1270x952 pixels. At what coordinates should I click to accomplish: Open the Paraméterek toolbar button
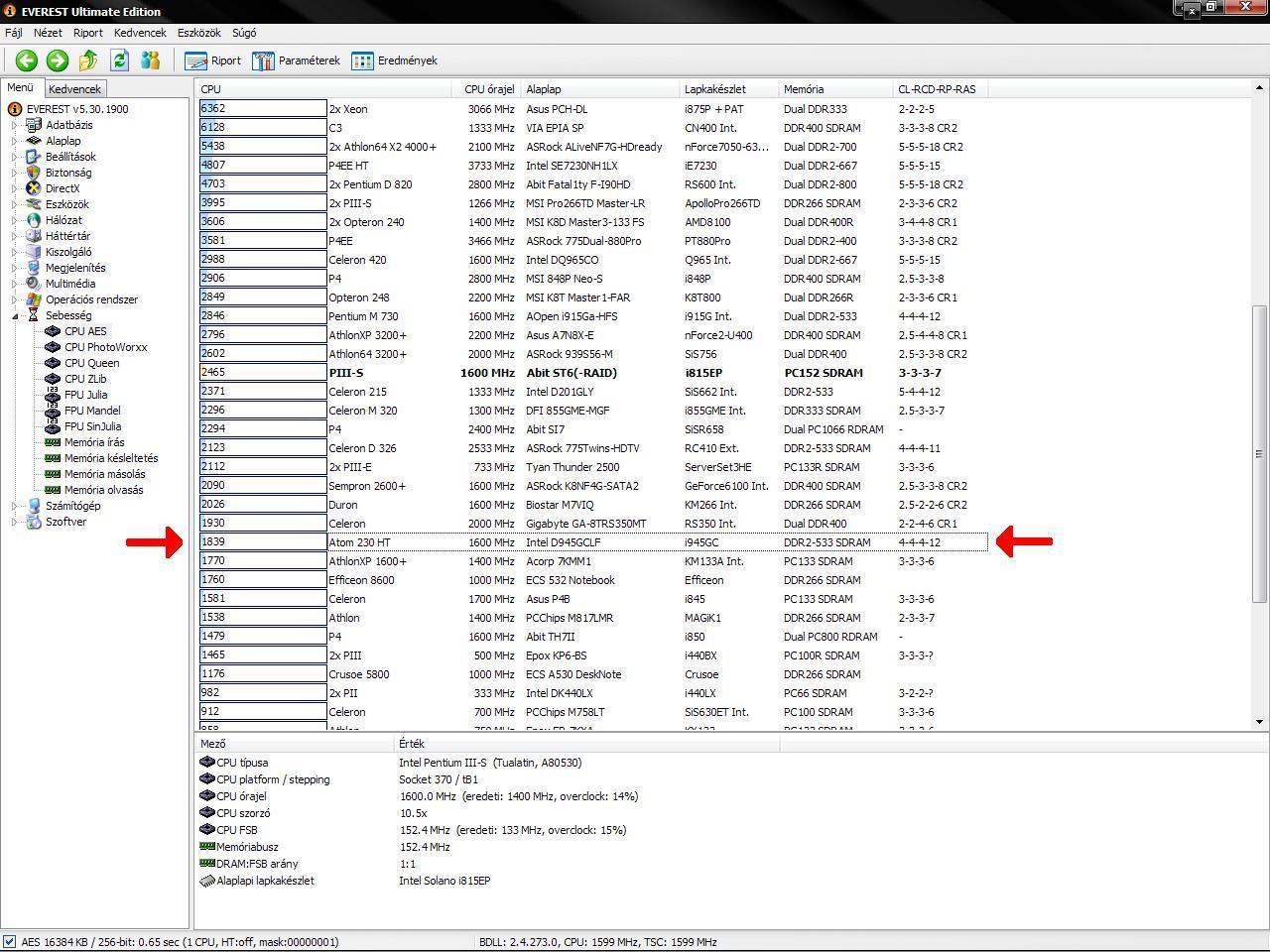[296, 60]
